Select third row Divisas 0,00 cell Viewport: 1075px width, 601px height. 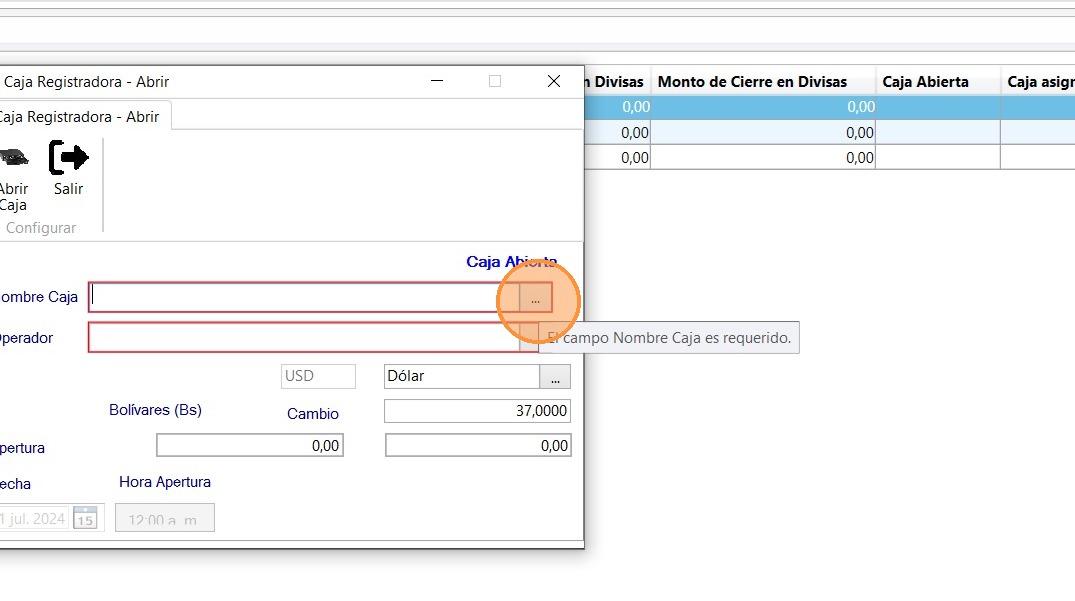pos(617,158)
